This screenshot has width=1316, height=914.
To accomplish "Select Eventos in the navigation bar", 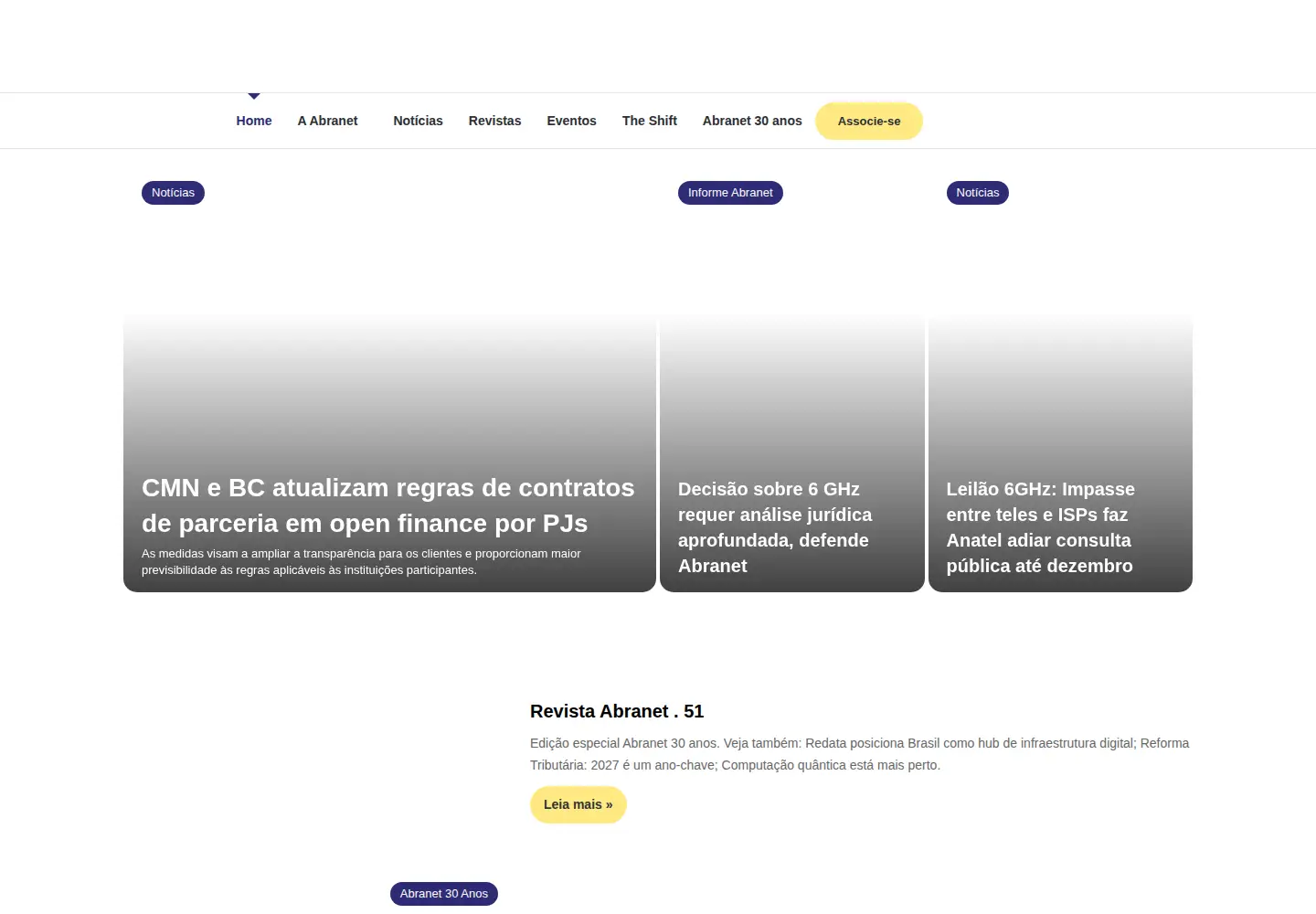I will click(x=571, y=121).
